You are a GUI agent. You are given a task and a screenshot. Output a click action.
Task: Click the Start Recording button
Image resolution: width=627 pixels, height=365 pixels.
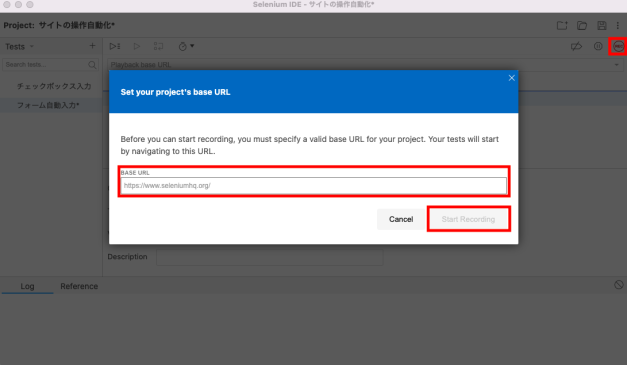point(468,219)
